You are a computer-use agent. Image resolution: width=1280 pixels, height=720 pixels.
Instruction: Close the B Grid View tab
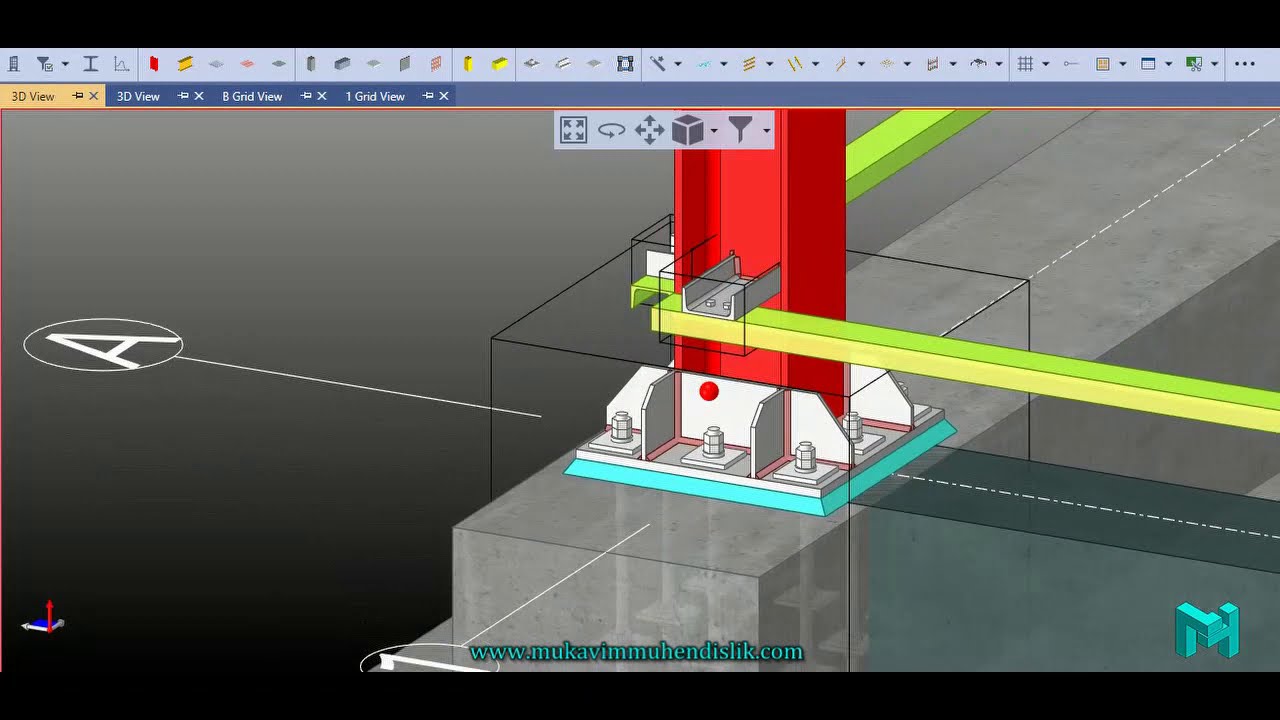[x=322, y=96]
